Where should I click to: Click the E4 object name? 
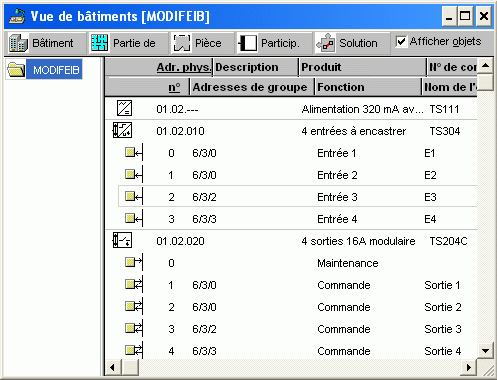pos(430,219)
